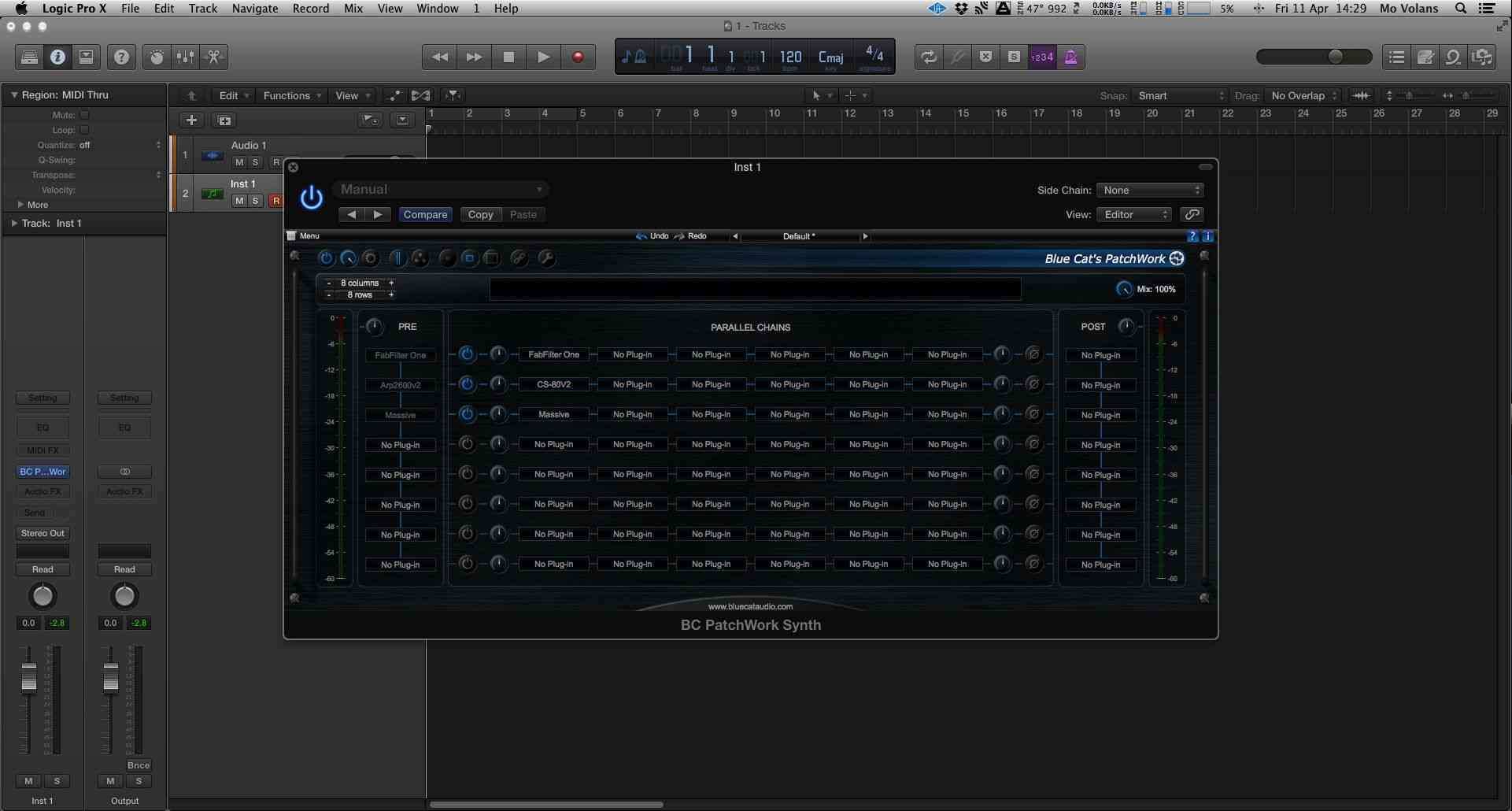Click the Compare button
This screenshot has width=1512, height=811.
point(425,214)
